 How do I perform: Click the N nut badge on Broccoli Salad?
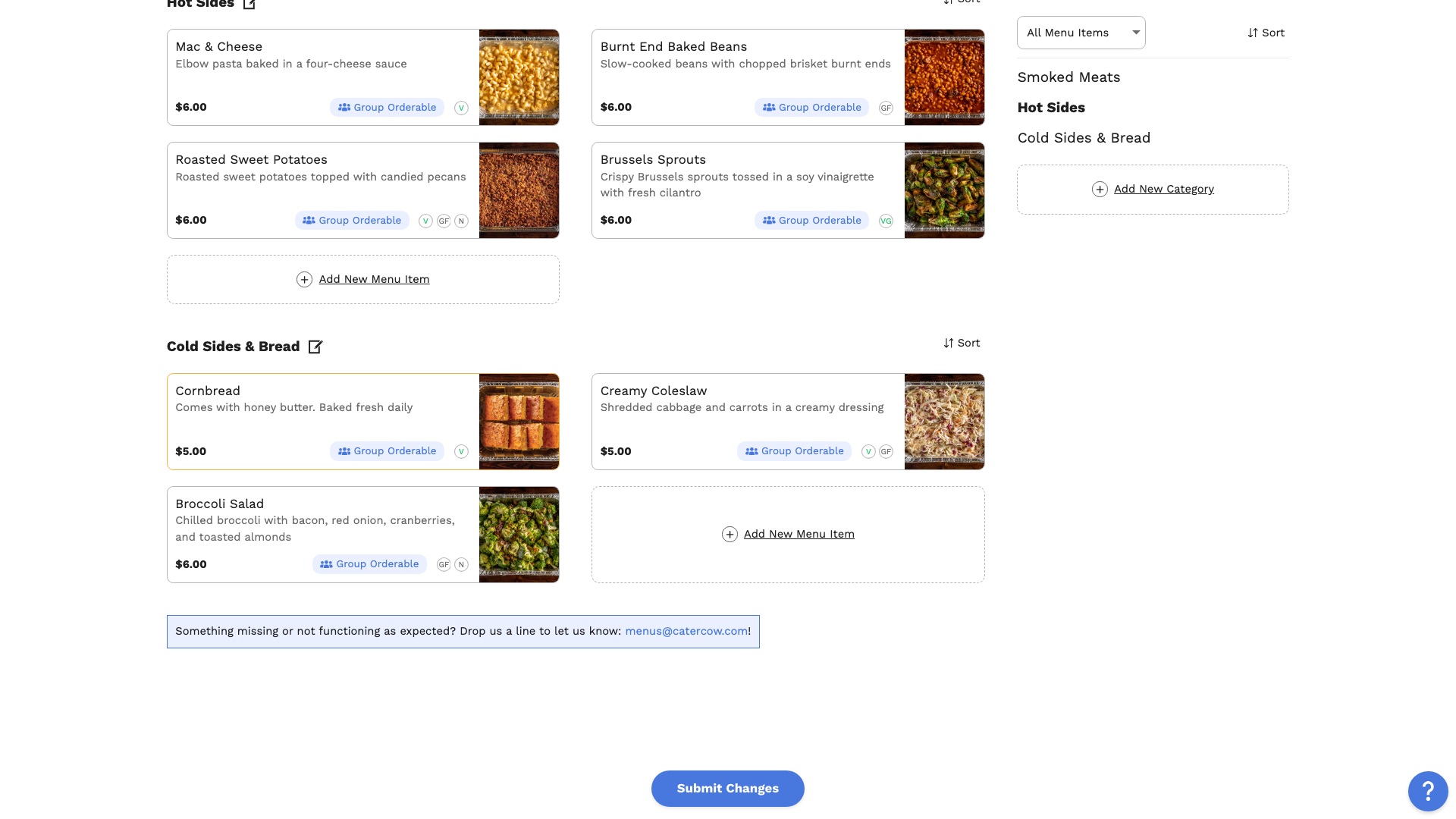(x=461, y=564)
